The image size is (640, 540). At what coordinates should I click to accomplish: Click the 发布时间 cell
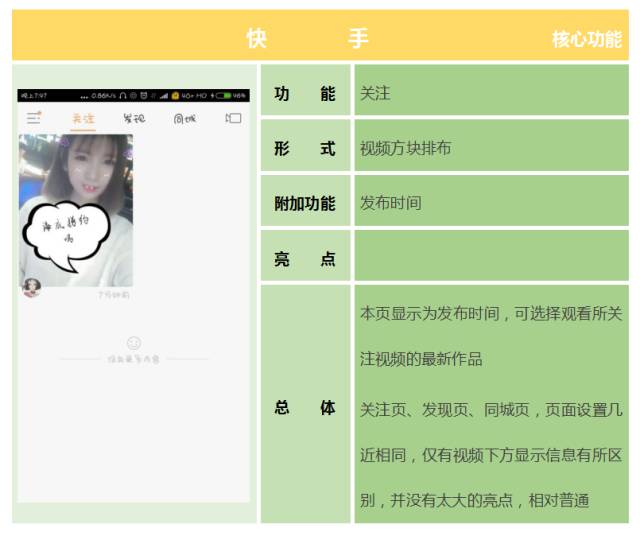pos(491,200)
